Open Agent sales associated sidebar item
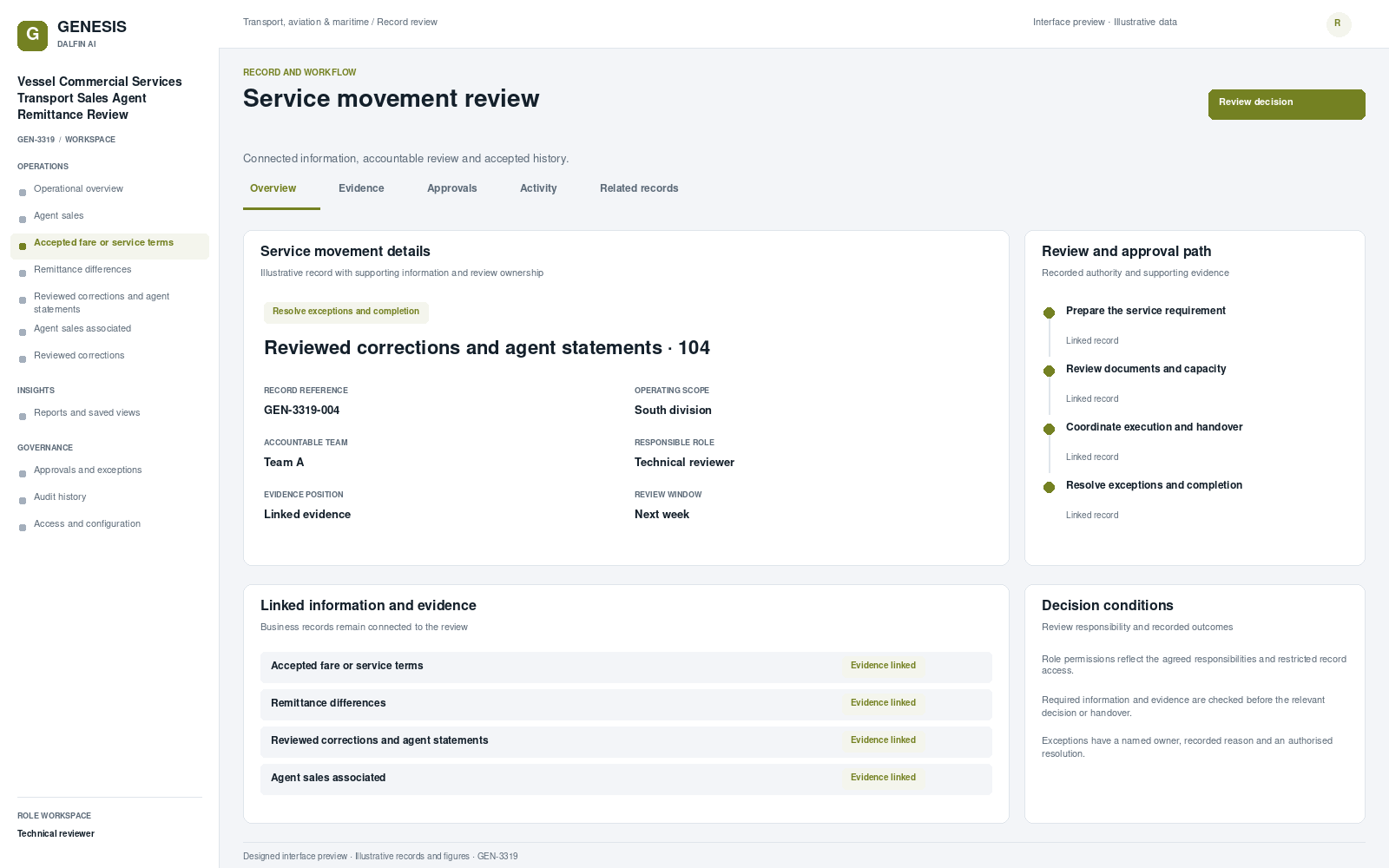 [109, 329]
